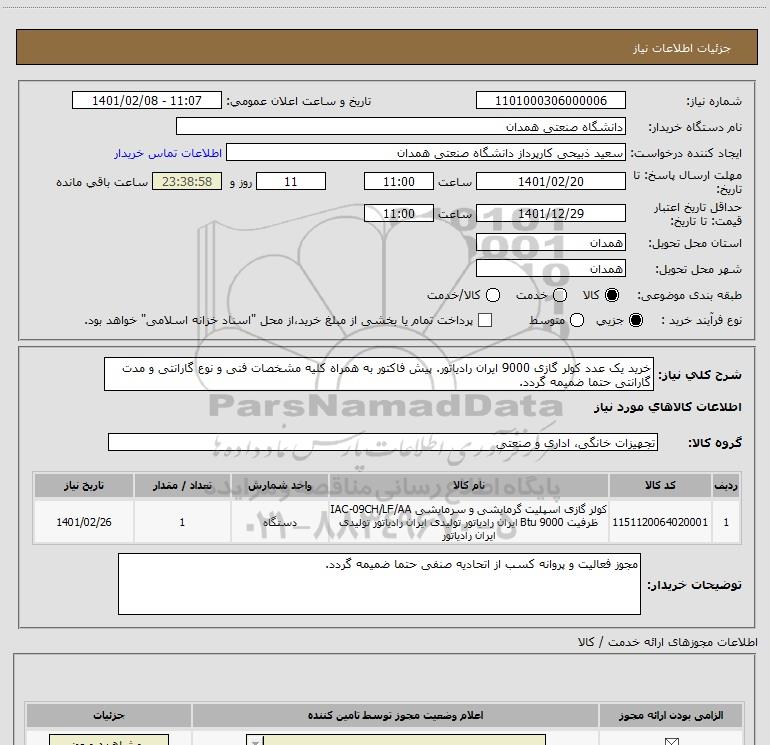Click the کد کالا column header
This screenshot has width=770, height=745.
660,485
